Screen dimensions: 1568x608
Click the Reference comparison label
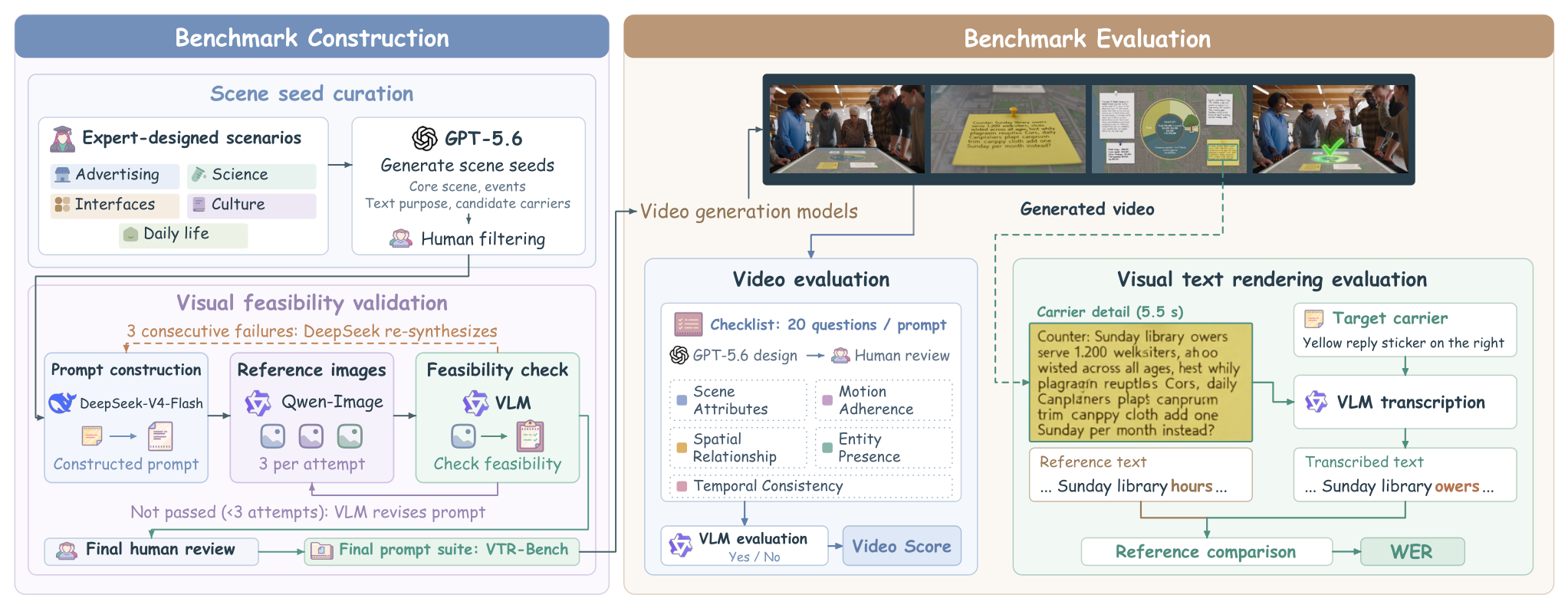click(x=1206, y=552)
